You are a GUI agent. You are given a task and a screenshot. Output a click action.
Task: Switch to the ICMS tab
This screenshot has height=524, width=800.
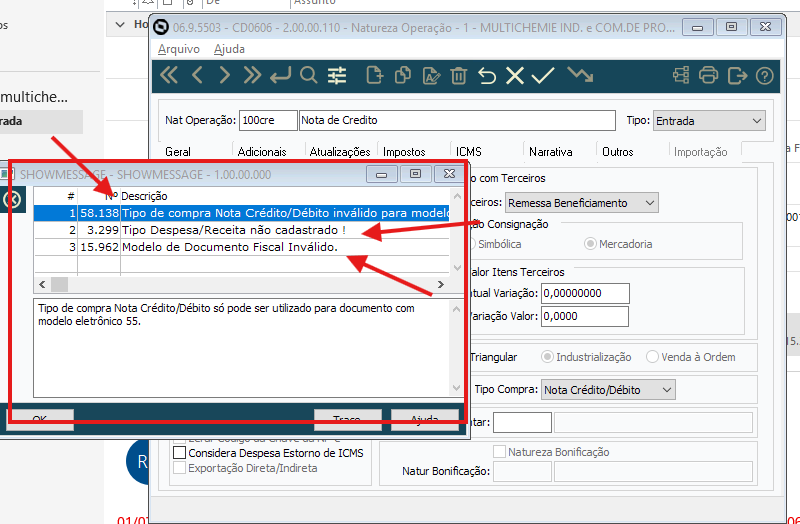tap(468, 152)
